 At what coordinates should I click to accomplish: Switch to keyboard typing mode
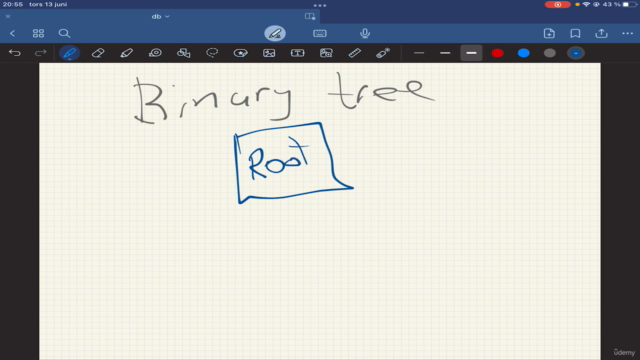coord(320,33)
